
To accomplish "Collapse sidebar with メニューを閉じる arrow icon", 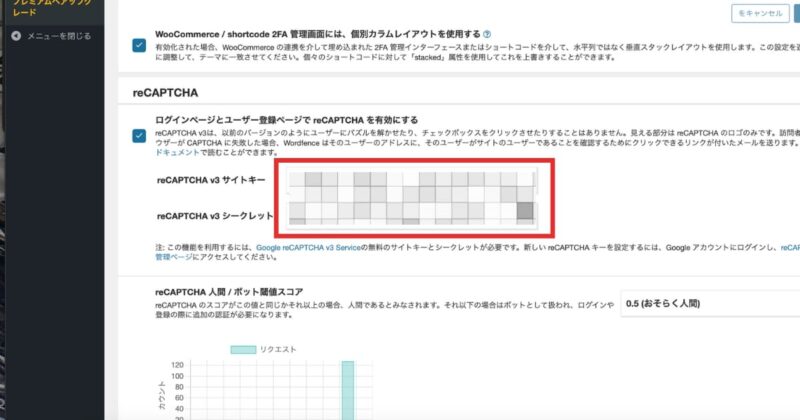I will (x=16, y=36).
